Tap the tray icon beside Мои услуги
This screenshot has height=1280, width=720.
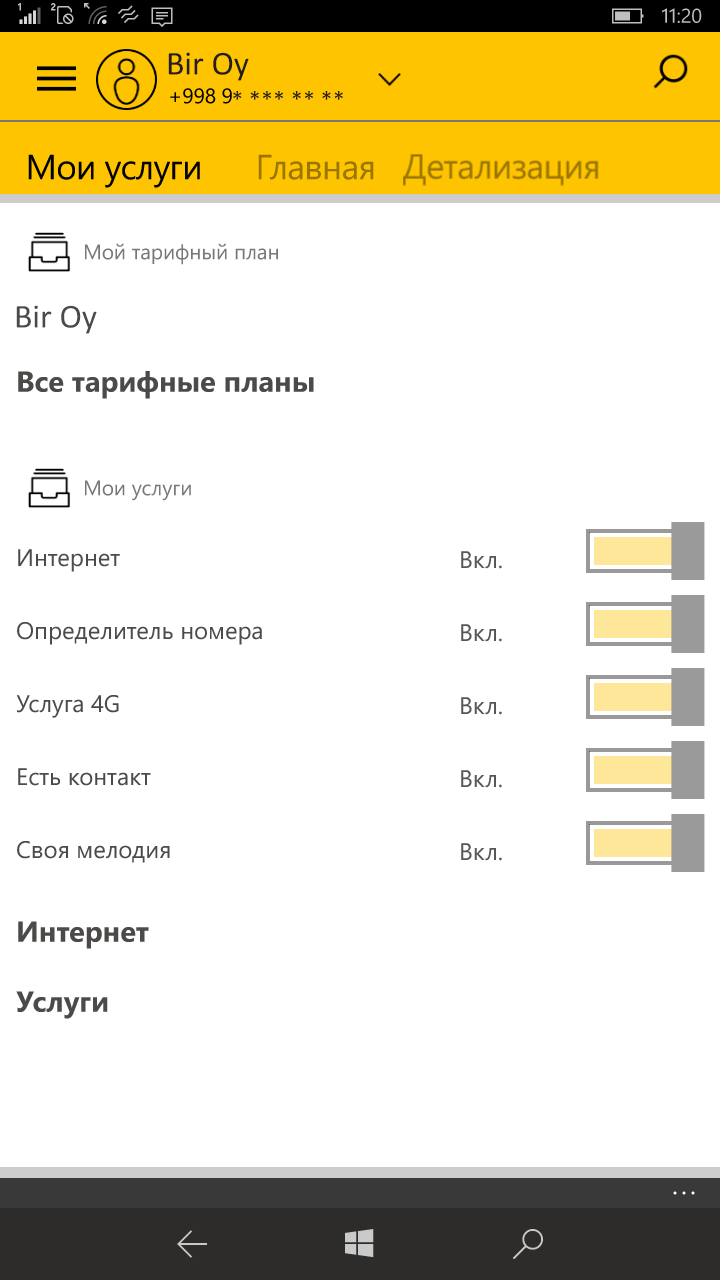coord(49,488)
